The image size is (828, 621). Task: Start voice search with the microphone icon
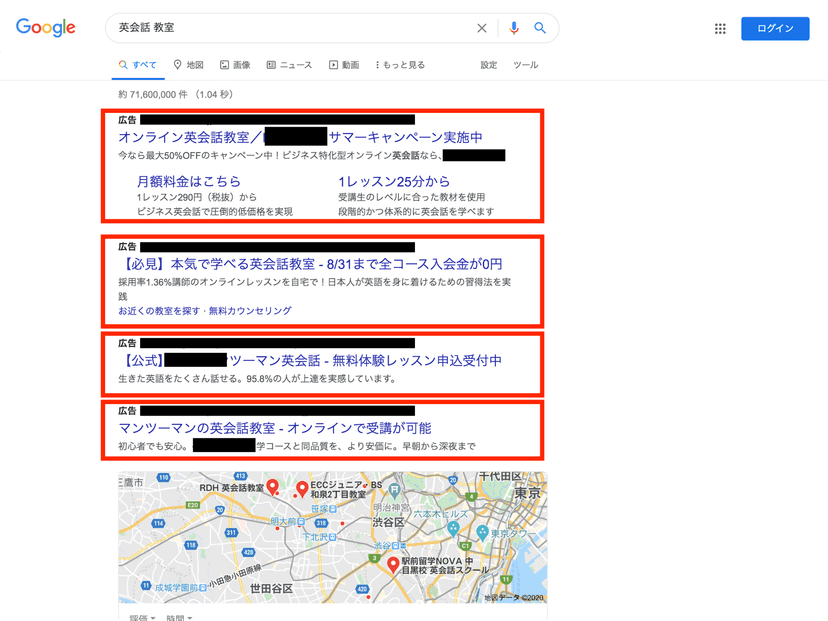coord(514,28)
